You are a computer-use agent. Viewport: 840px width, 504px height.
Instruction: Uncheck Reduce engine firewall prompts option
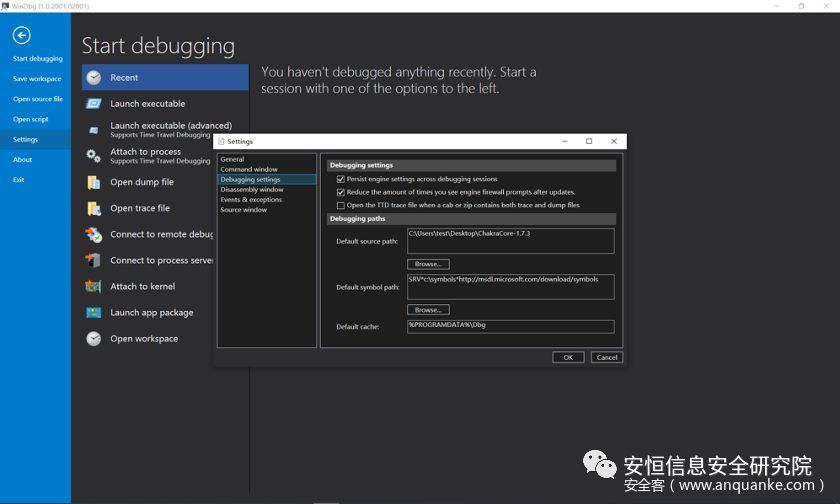pyautogui.click(x=340, y=192)
